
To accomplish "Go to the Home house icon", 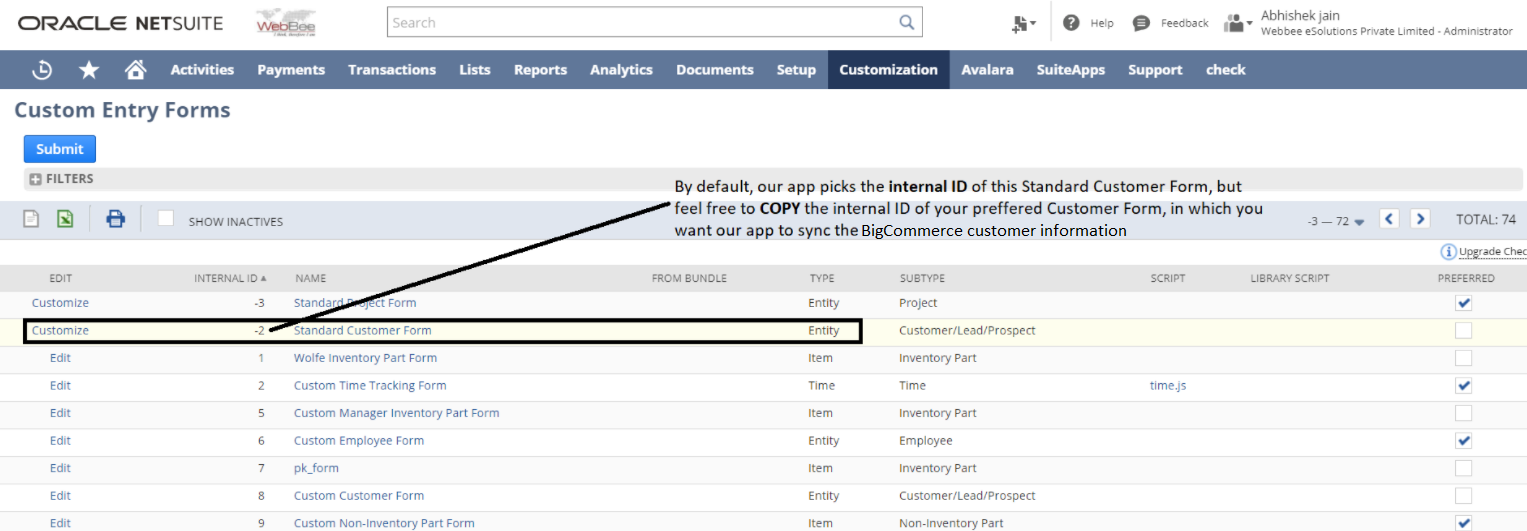I will coord(135,70).
